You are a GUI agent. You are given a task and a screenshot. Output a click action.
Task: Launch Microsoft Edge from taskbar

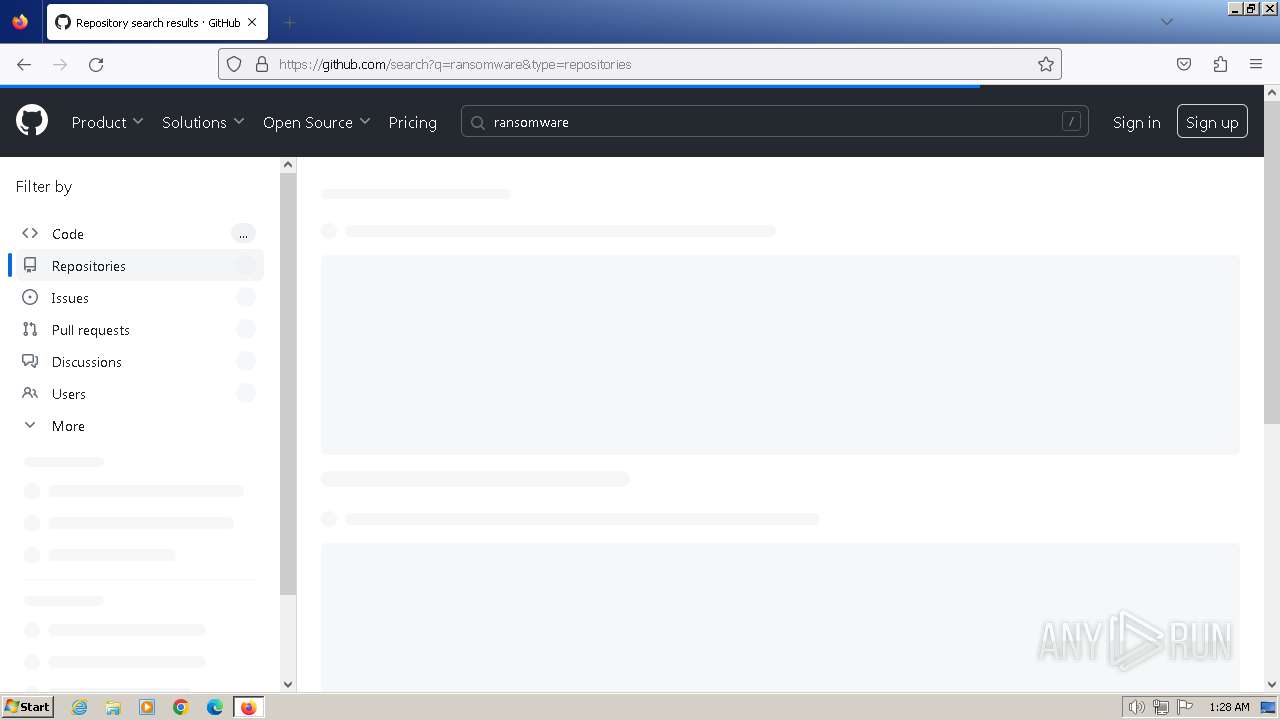click(x=215, y=707)
